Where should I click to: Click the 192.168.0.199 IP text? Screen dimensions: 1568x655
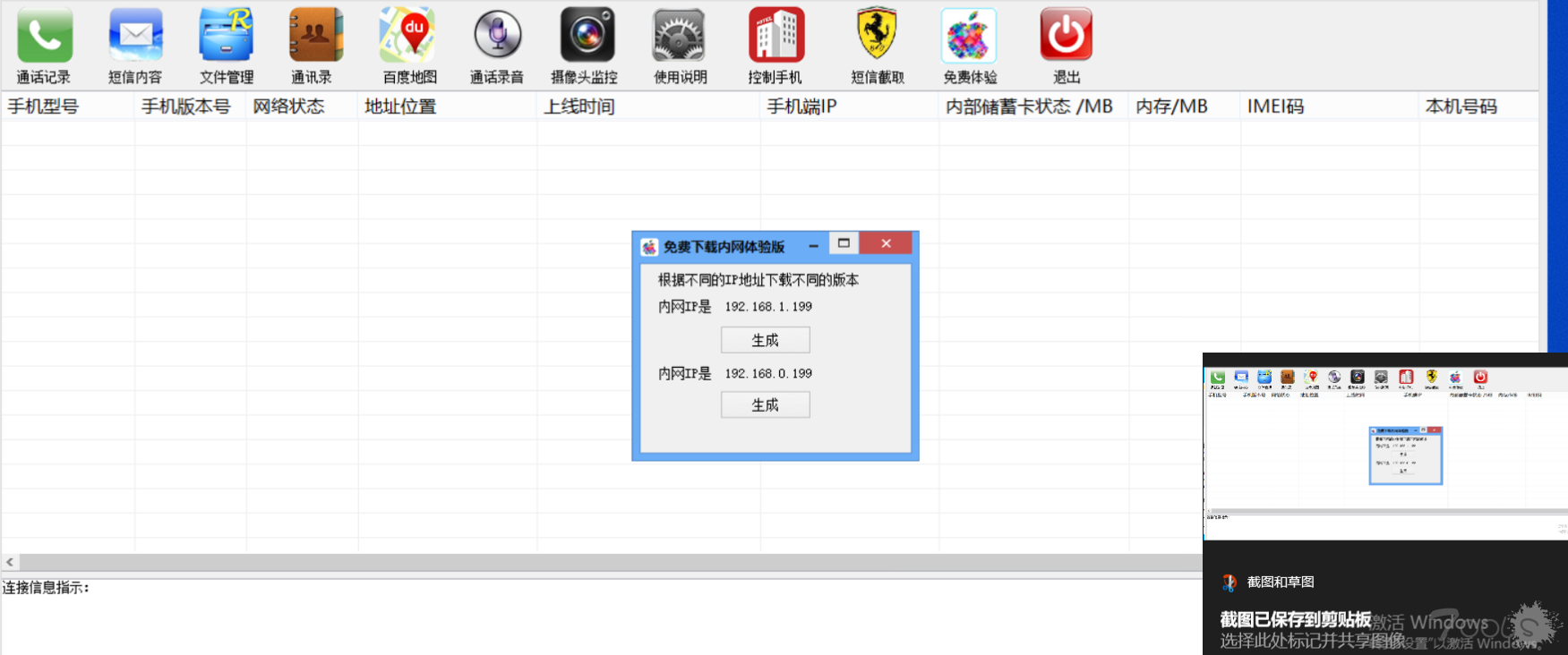point(768,374)
